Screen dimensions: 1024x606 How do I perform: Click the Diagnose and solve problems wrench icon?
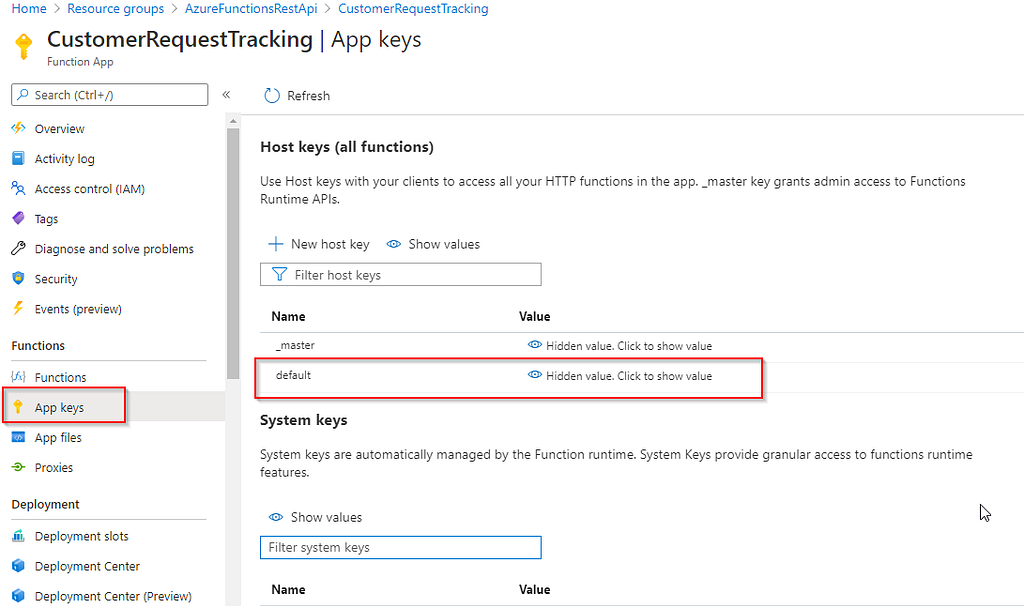pyautogui.click(x=18, y=248)
